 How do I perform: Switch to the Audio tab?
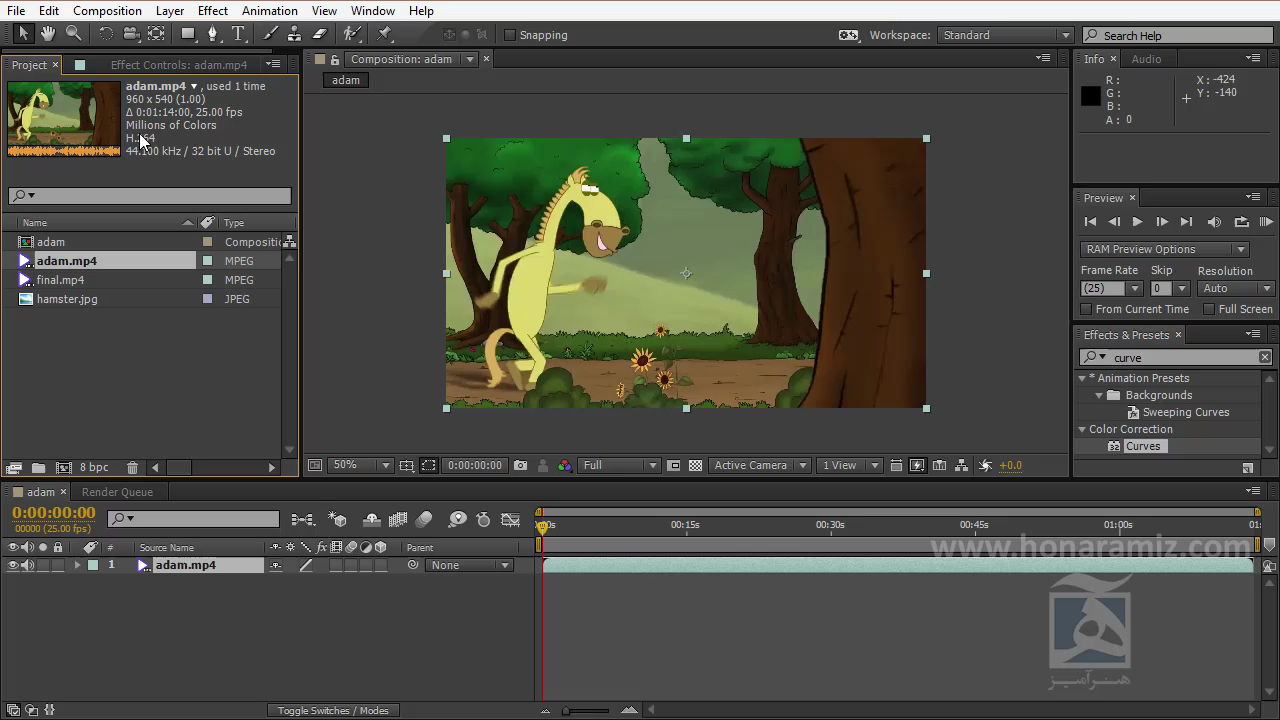click(x=1146, y=59)
